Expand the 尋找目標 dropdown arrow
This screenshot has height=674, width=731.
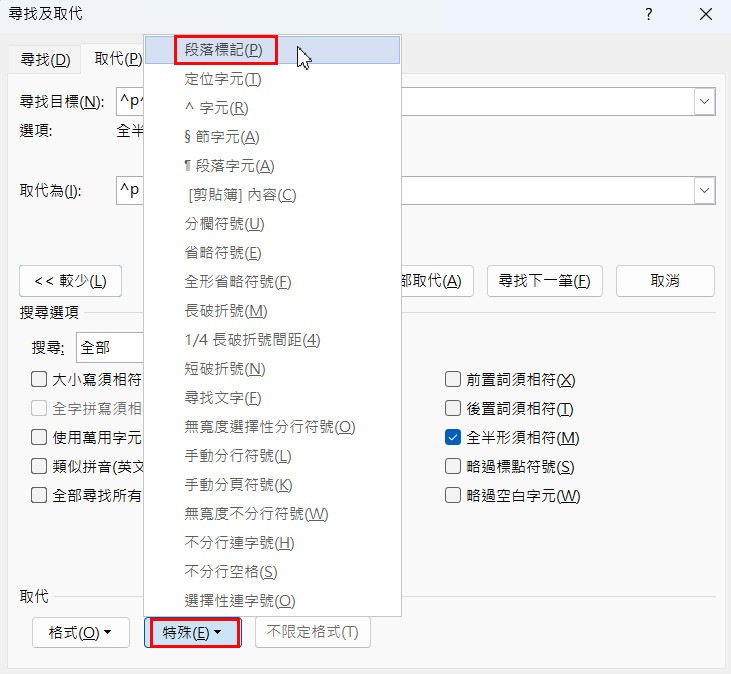tap(704, 102)
